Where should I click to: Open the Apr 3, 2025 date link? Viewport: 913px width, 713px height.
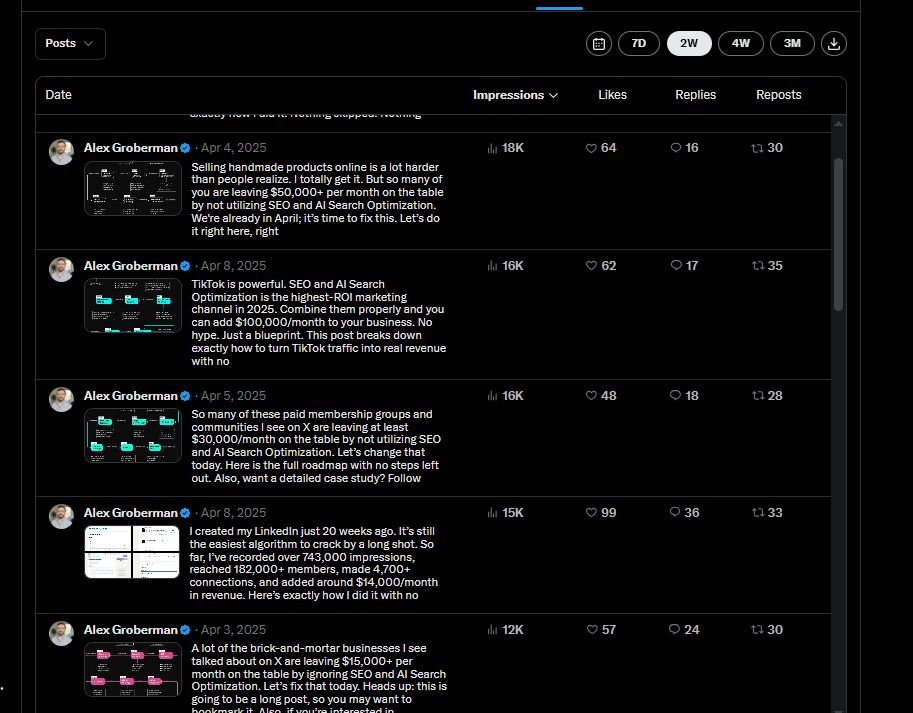pyautogui.click(x=233, y=630)
